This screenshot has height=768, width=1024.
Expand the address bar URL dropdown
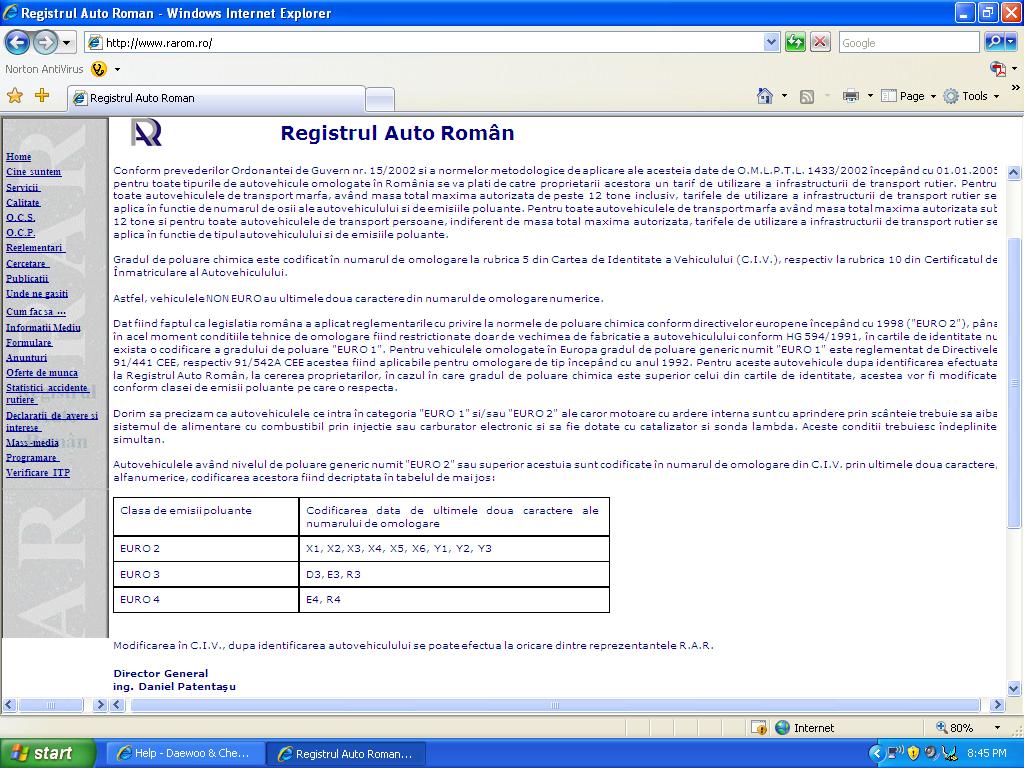click(771, 42)
